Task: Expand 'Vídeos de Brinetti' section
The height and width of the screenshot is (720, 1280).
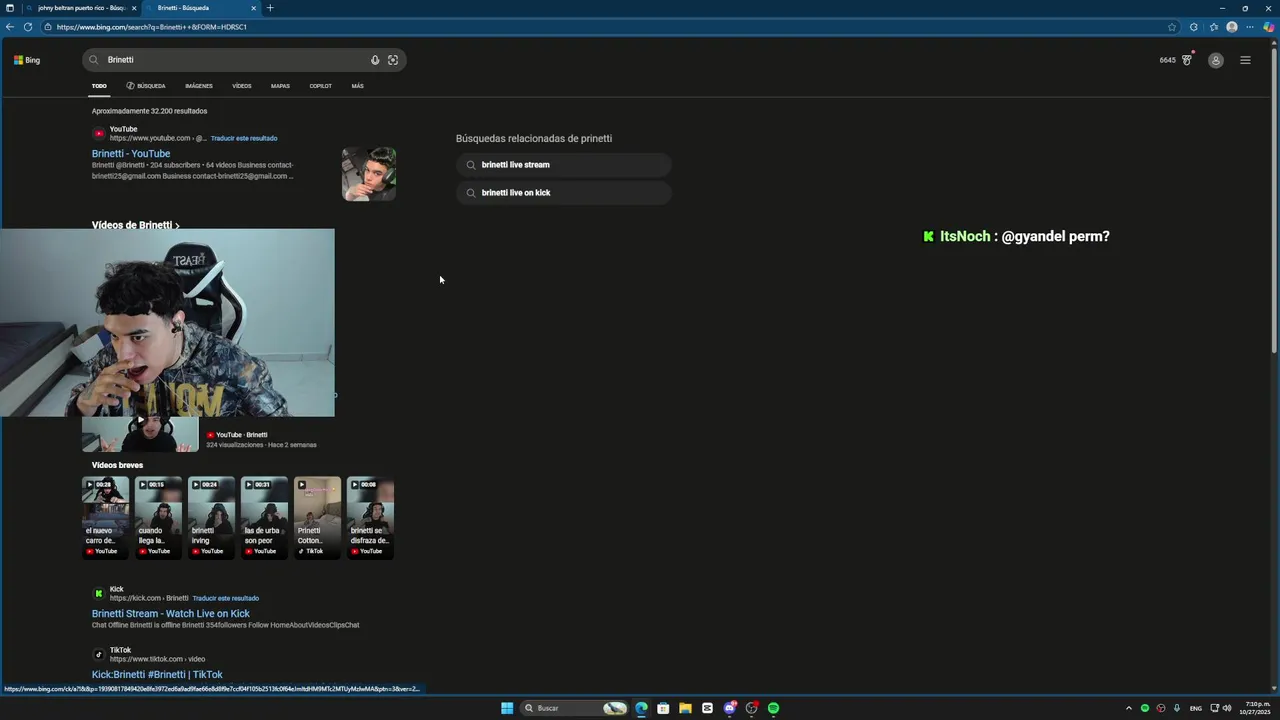Action: point(136,225)
